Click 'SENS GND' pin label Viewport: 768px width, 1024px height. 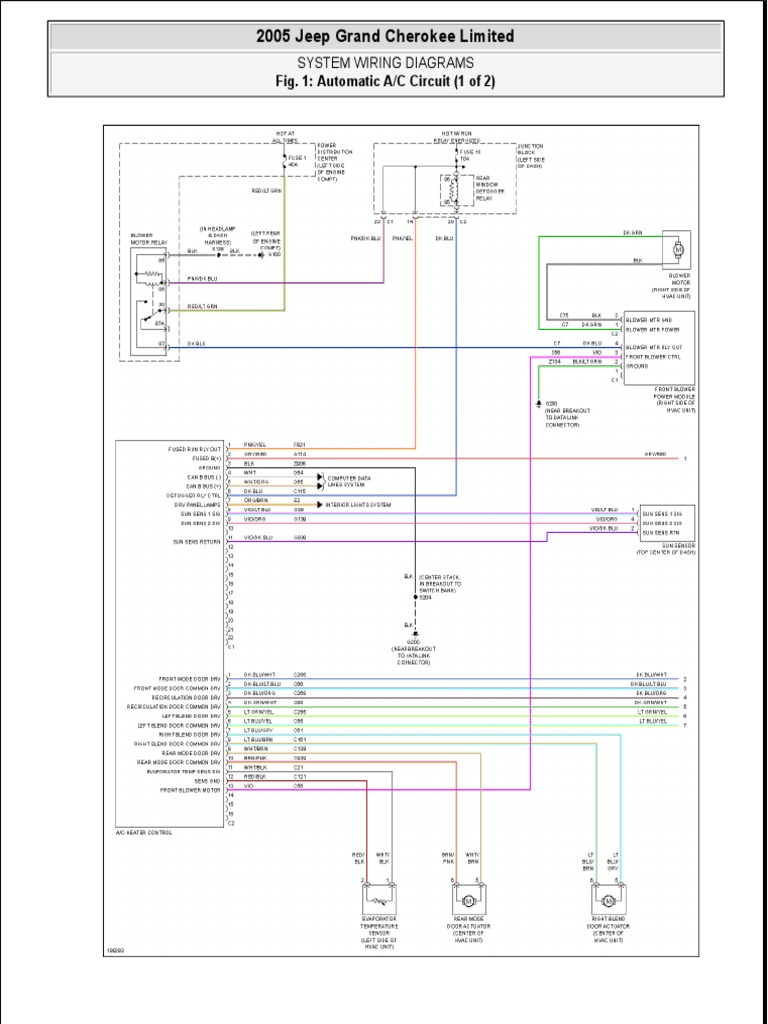(208, 780)
